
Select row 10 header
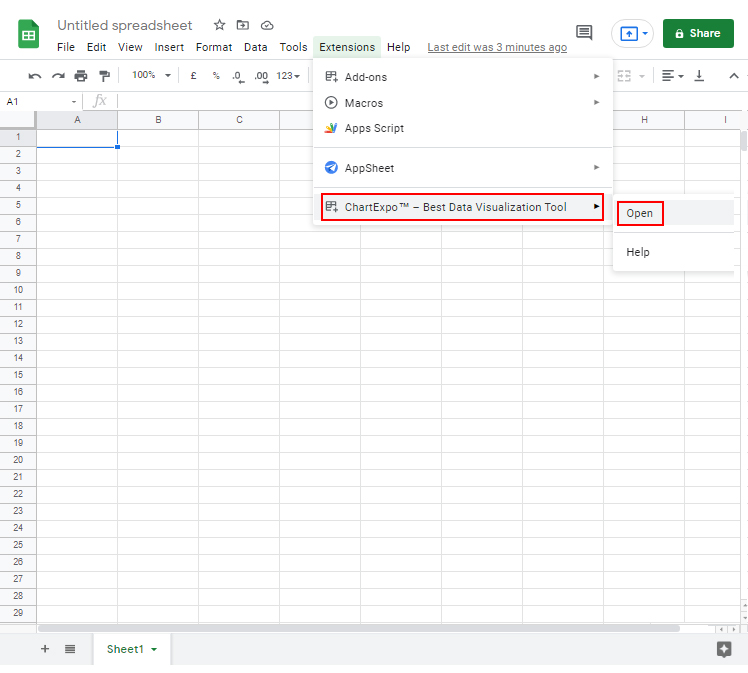click(18, 290)
